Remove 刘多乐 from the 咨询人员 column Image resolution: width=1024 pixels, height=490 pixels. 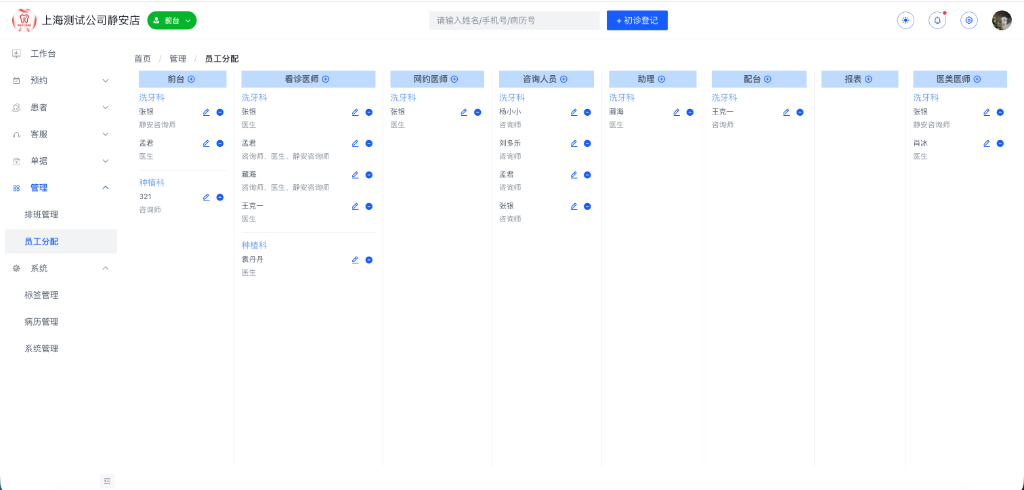pyautogui.click(x=587, y=144)
